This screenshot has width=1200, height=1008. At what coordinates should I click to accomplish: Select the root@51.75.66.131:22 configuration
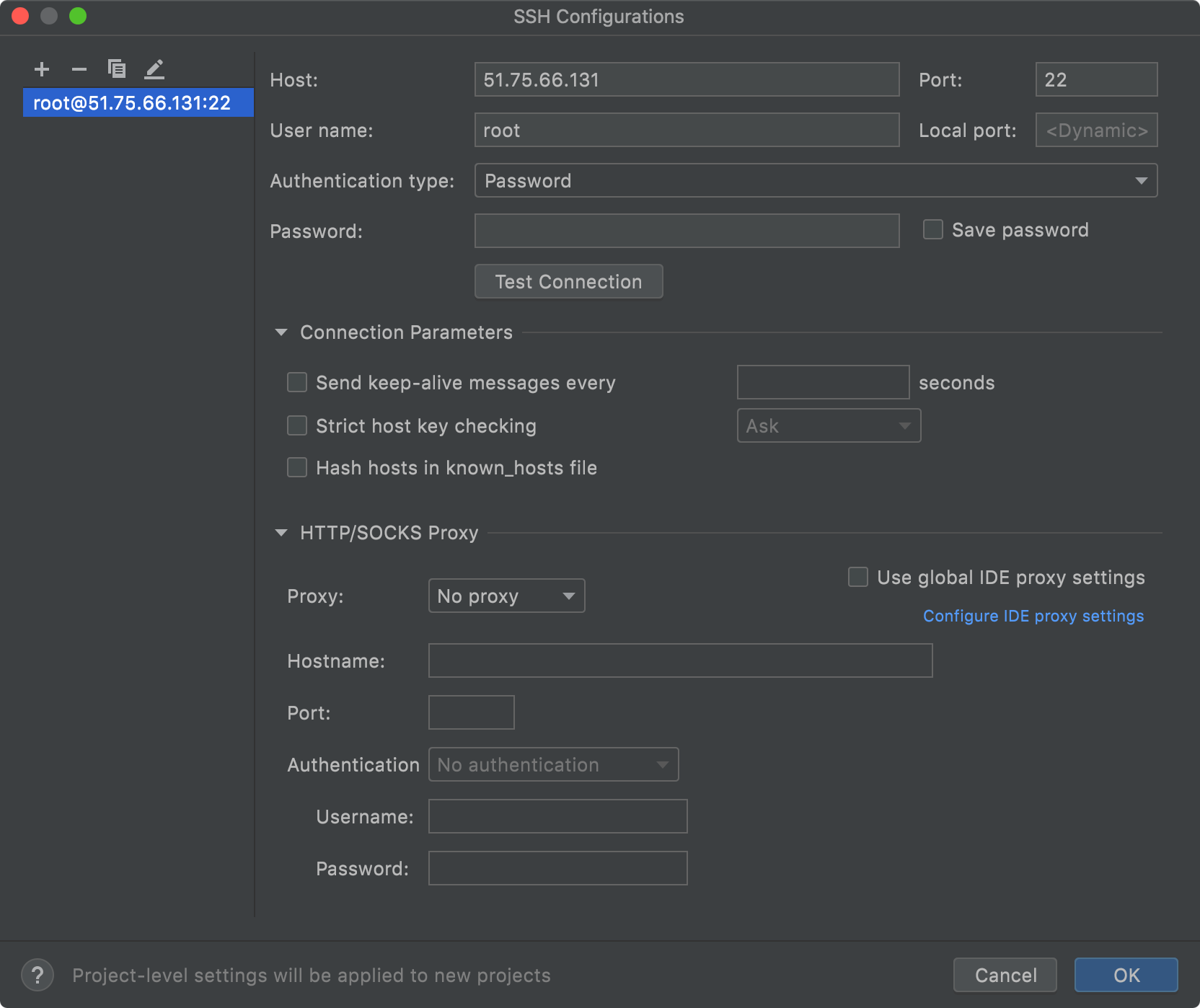tap(138, 102)
